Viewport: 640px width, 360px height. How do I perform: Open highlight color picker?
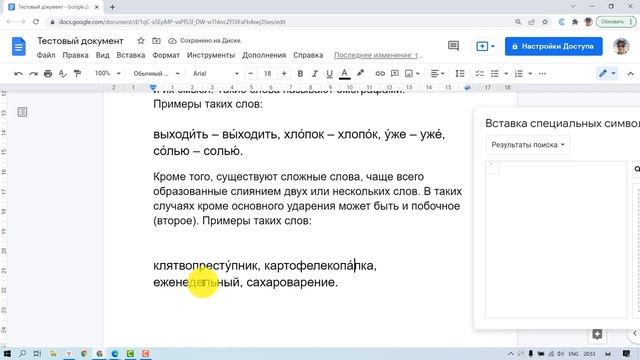(360, 73)
